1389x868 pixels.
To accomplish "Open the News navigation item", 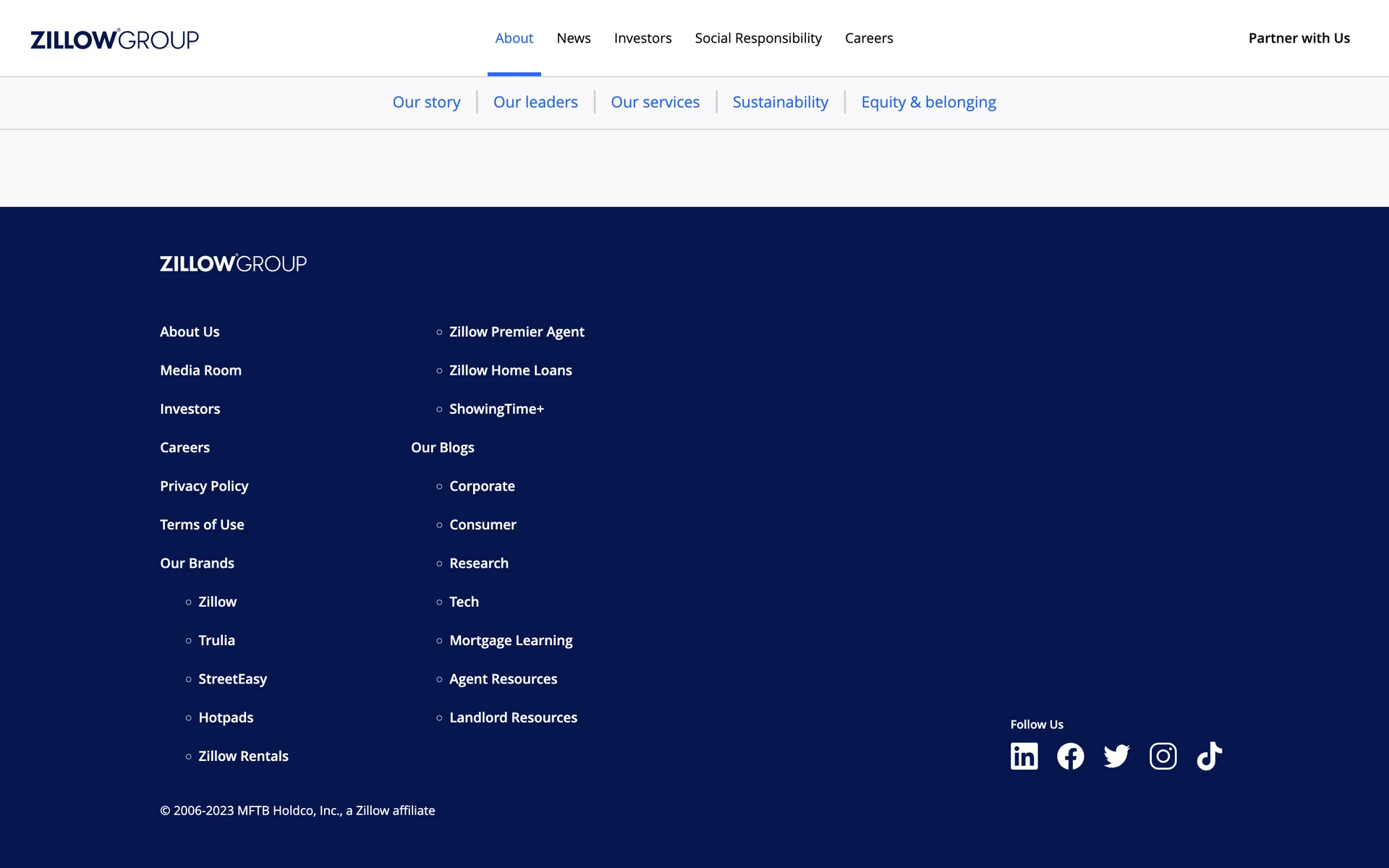I will tap(573, 38).
